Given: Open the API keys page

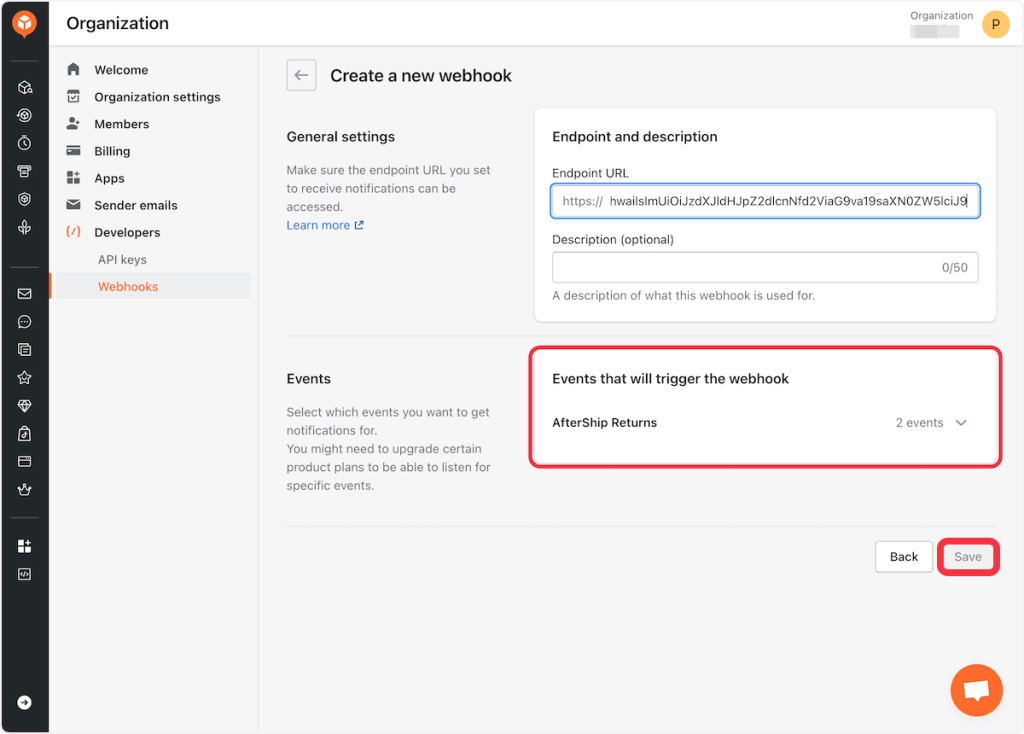Looking at the screenshot, I should 122,259.
